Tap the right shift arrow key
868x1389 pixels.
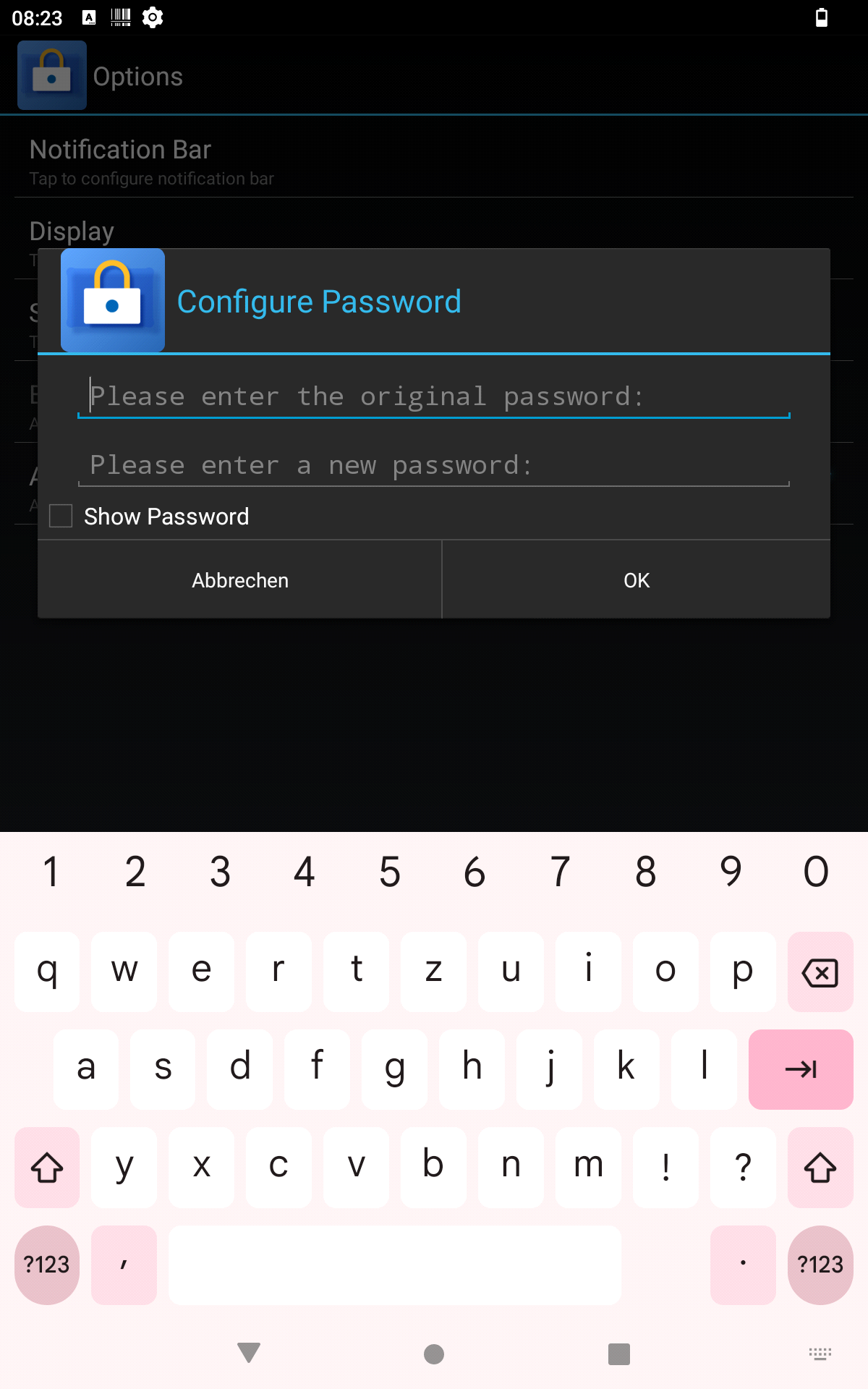click(x=820, y=1167)
